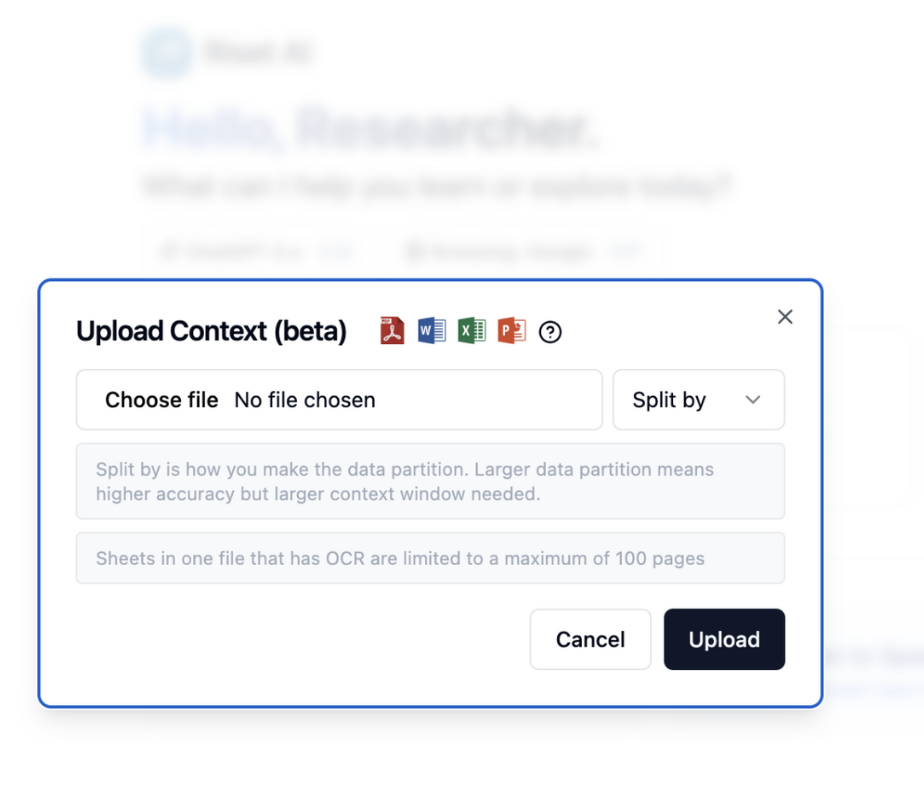Click the dark Upload button
Viewport: 924px width, 796px height.
724,639
